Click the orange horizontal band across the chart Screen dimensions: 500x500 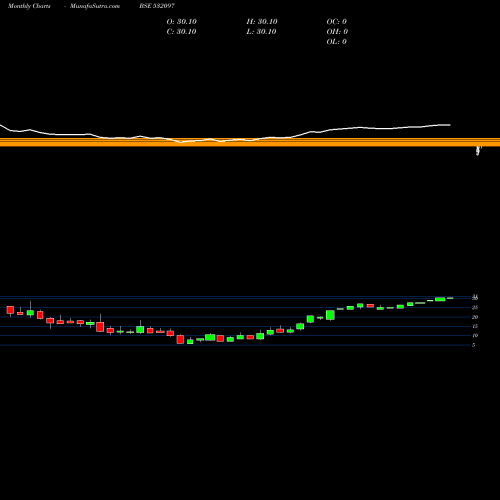coord(250,142)
